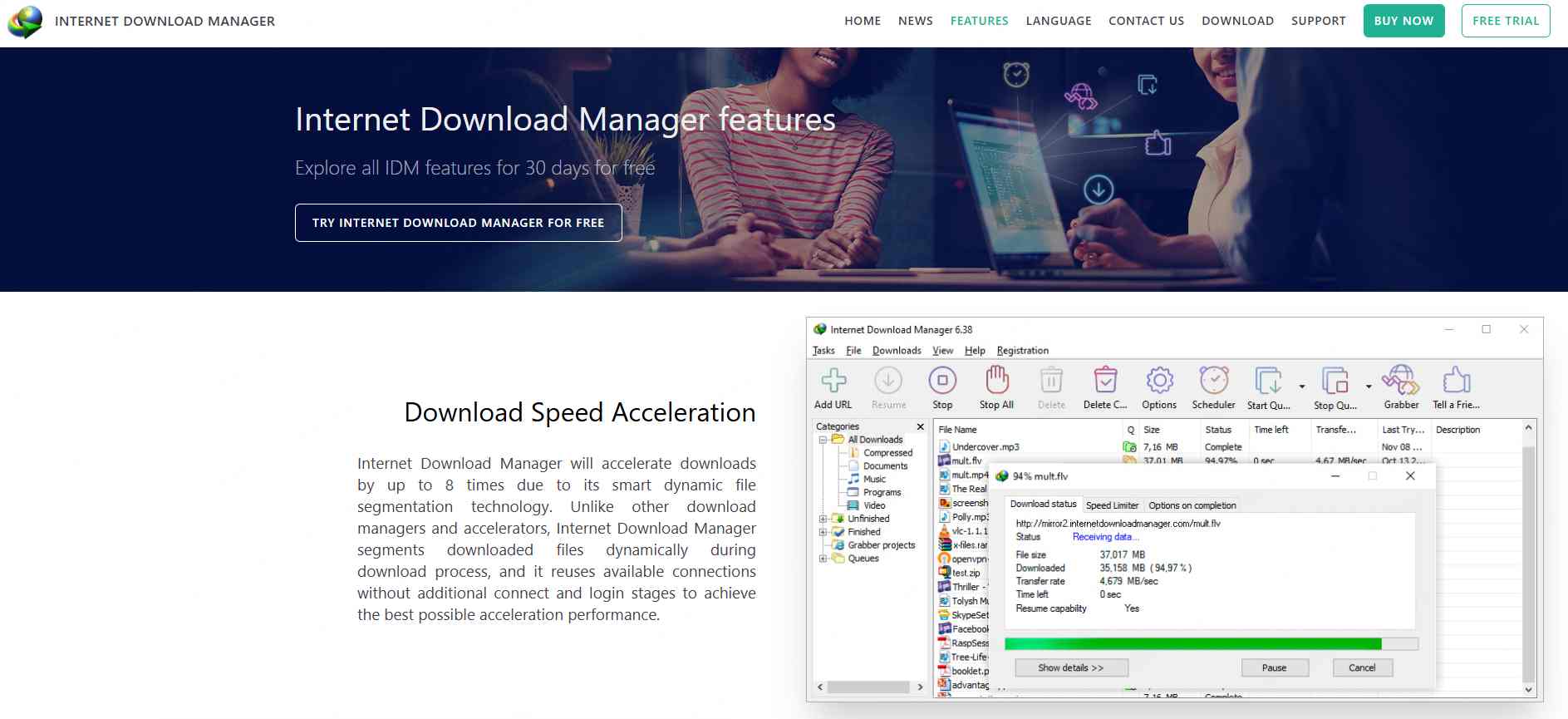Open the View menu in IDM
1568x719 pixels.
942,351
